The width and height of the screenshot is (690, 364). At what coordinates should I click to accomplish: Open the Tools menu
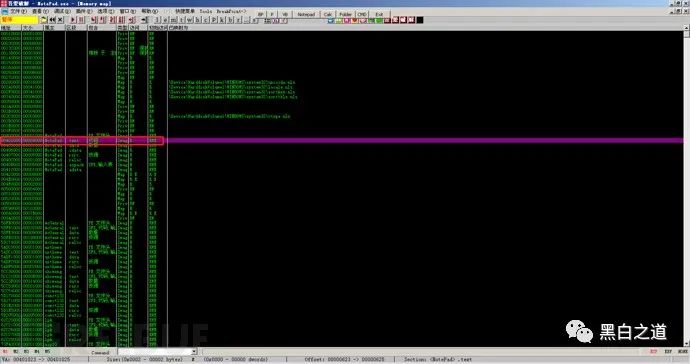tap(206, 11)
